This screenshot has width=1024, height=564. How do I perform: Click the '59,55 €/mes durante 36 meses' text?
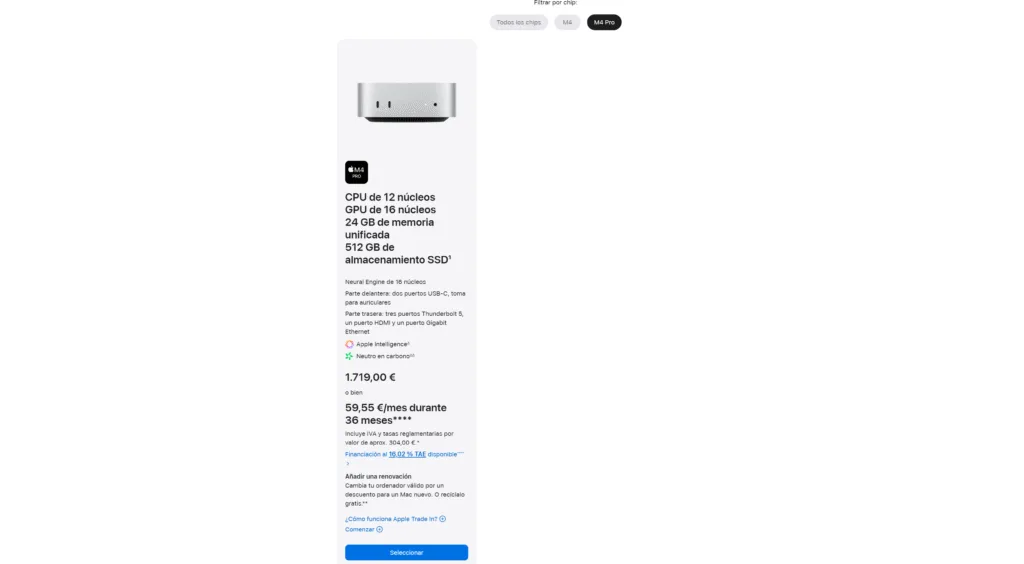coord(396,414)
